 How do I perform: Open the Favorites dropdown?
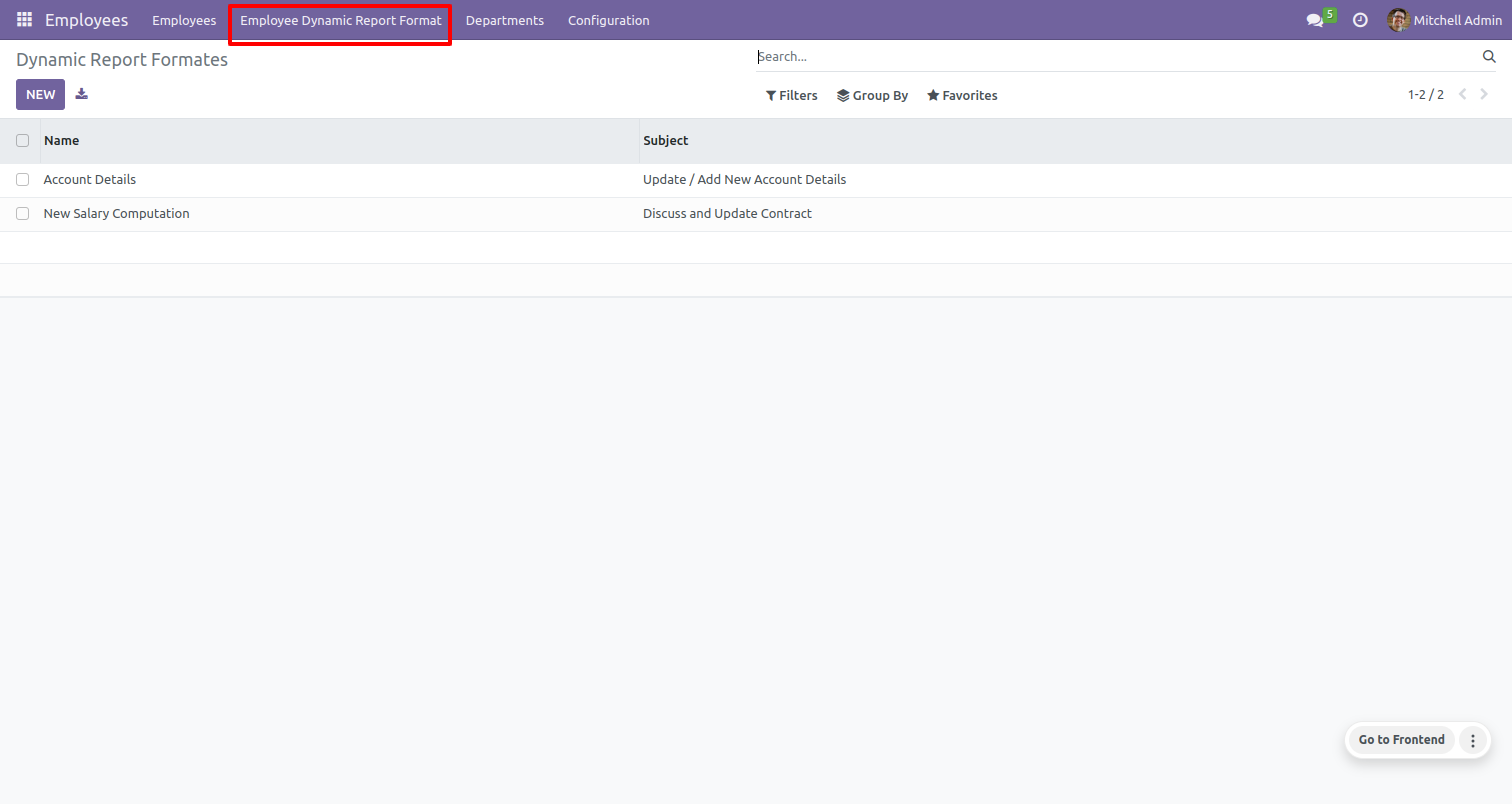(962, 96)
